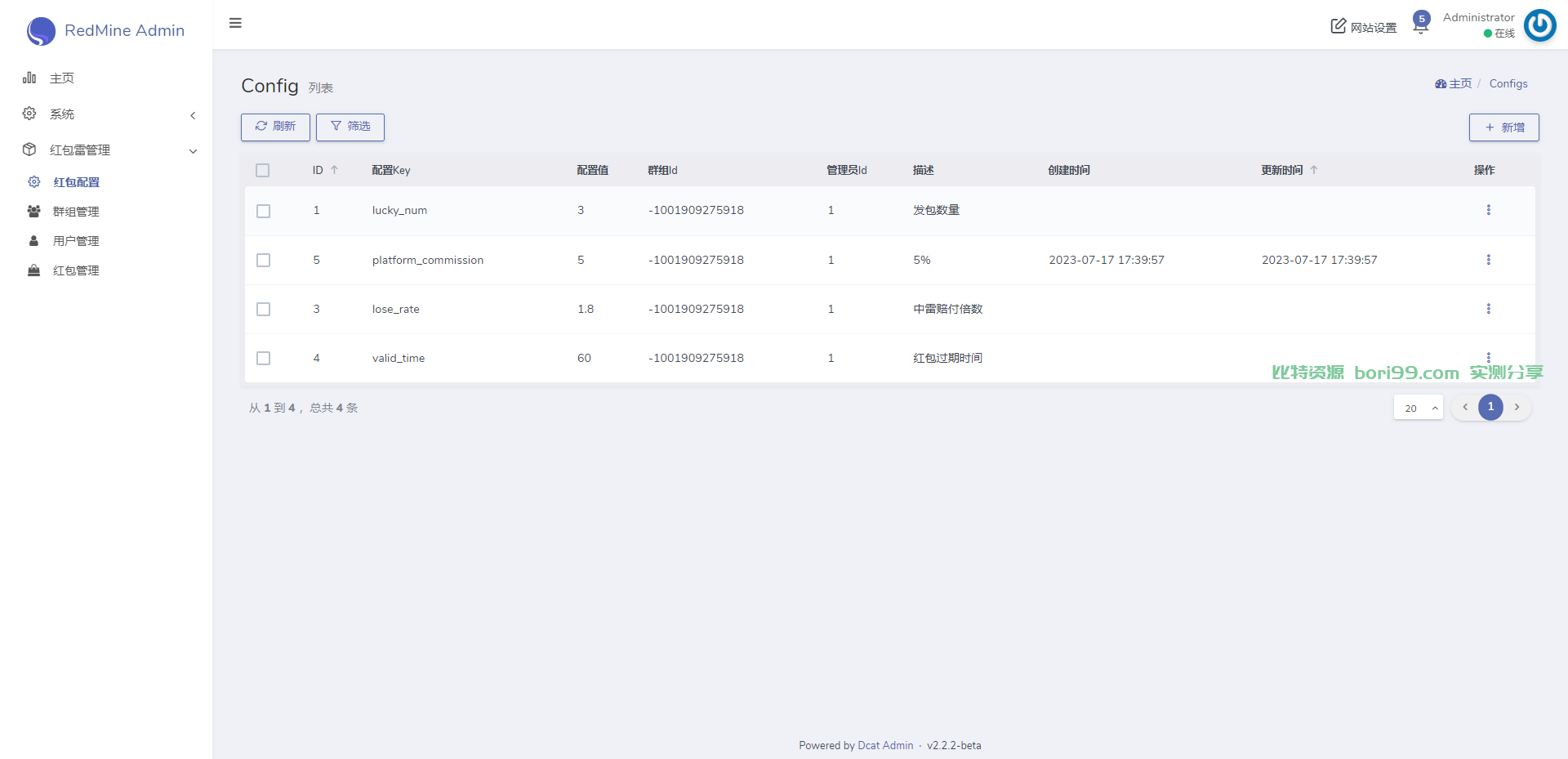This screenshot has height=759, width=1568.
Task: Select the 红包配置 submenu item
Action: tap(106, 182)
